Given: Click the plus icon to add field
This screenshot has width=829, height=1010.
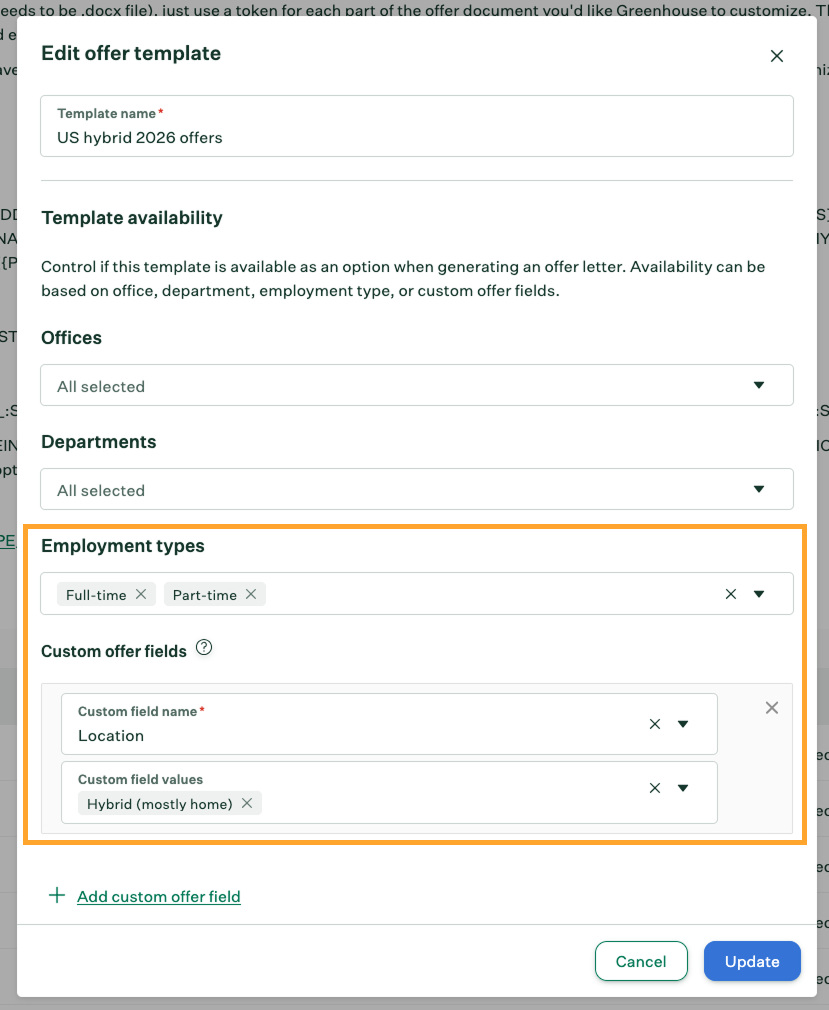Looking at the screenshot, I should click(x=57, y=896).
